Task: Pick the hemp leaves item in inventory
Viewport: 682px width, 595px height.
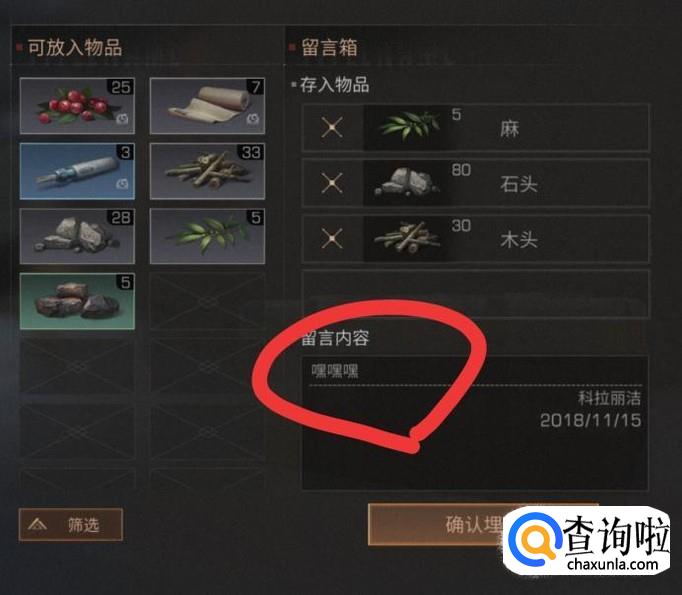Action: 207,236
